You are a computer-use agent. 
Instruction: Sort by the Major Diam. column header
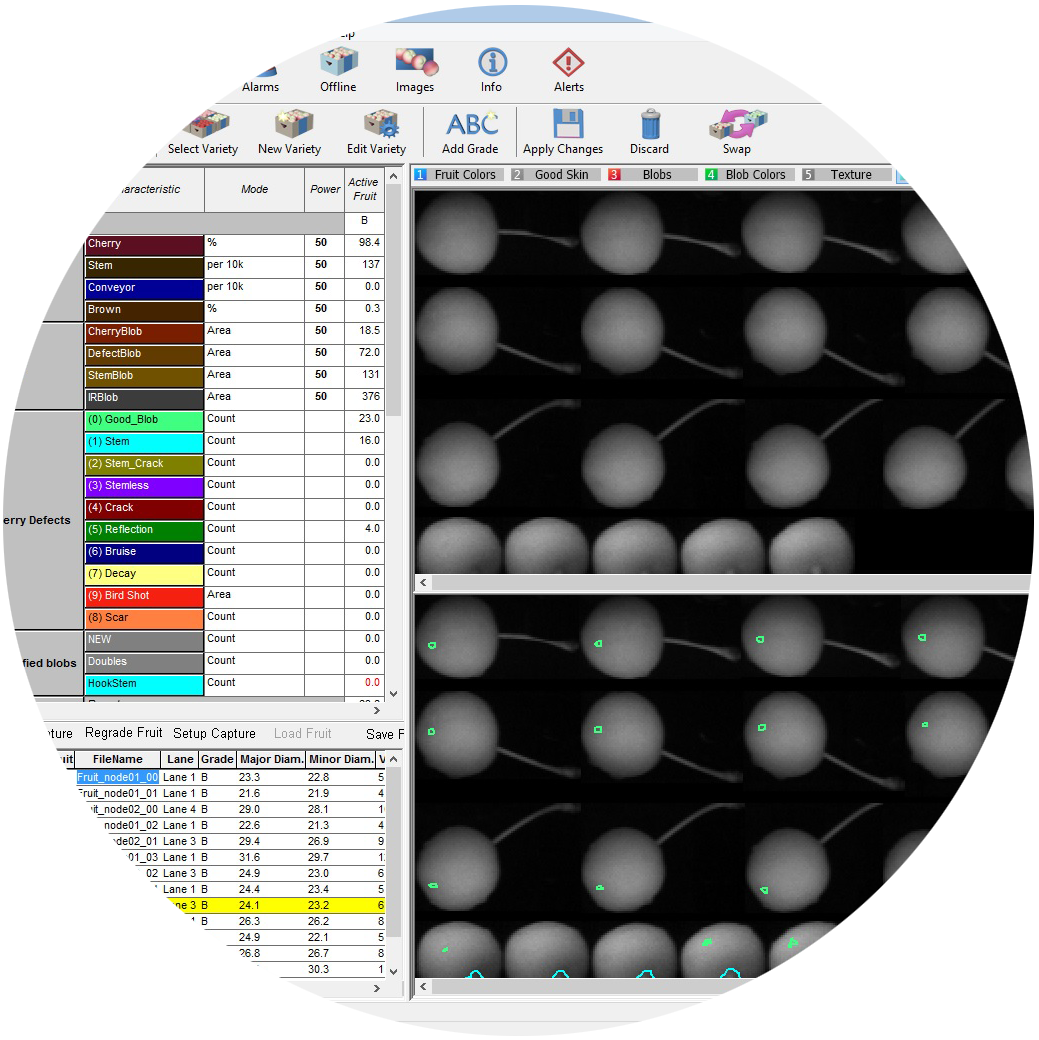tap(271, 759)
